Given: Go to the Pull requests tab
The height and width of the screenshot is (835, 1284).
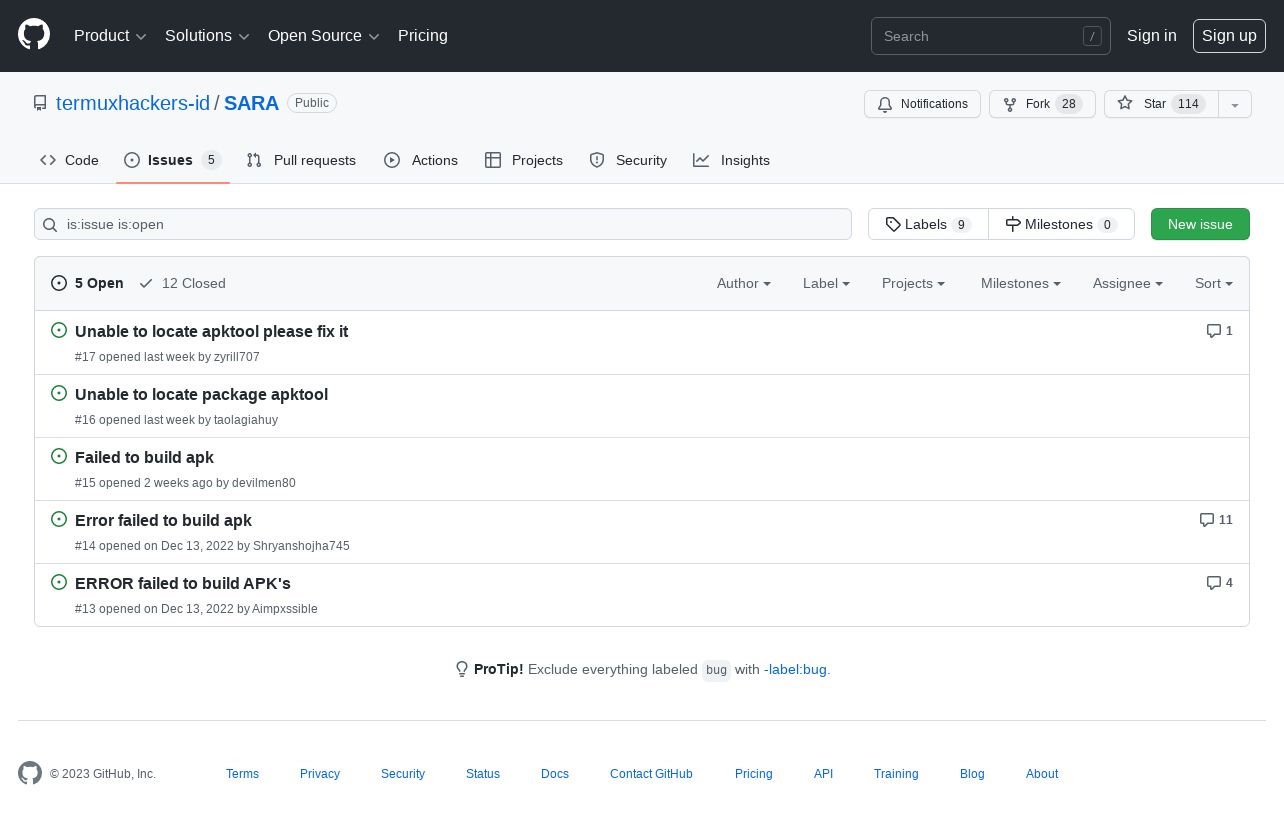Looking at the screenshot, I should 301,160.
